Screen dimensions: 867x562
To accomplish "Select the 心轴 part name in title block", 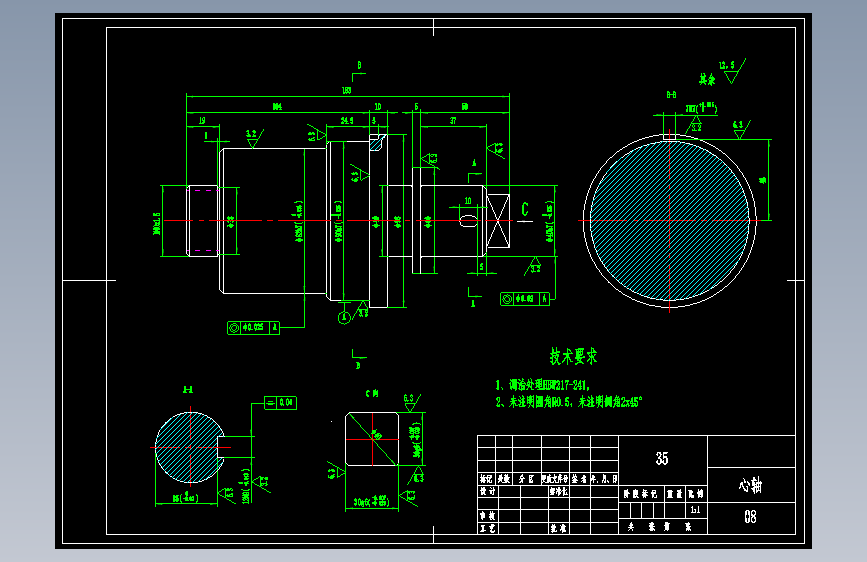I will (750, 485).
